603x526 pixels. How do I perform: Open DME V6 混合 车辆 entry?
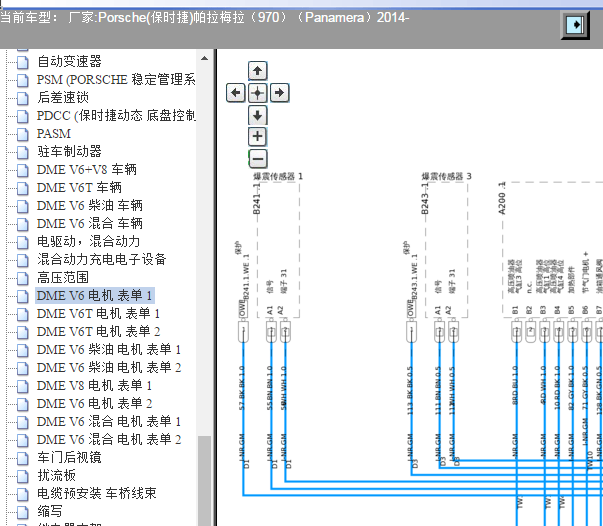89,223
